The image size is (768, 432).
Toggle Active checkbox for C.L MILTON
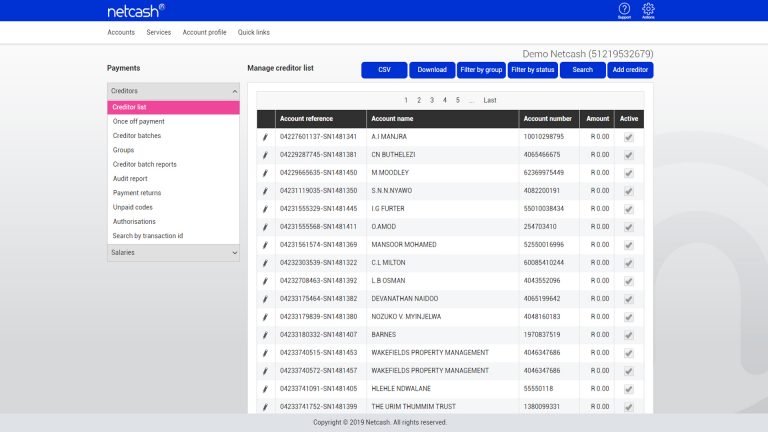[628, 263]
